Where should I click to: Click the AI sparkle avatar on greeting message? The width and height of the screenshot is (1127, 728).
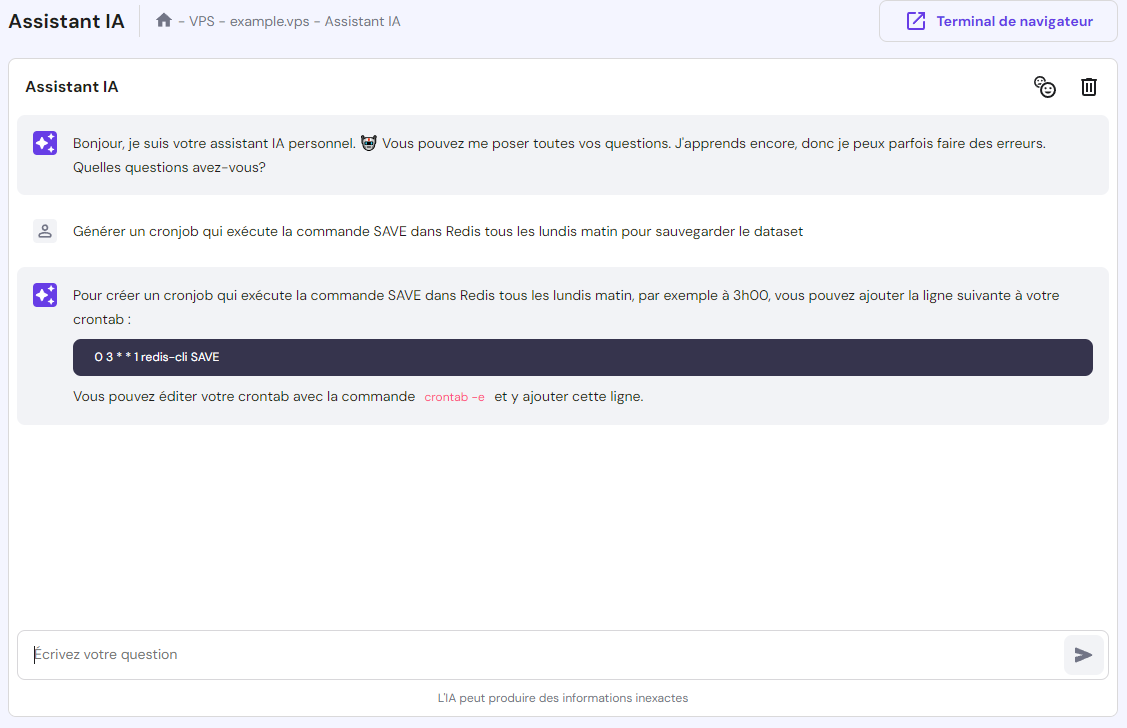(44, 143)
